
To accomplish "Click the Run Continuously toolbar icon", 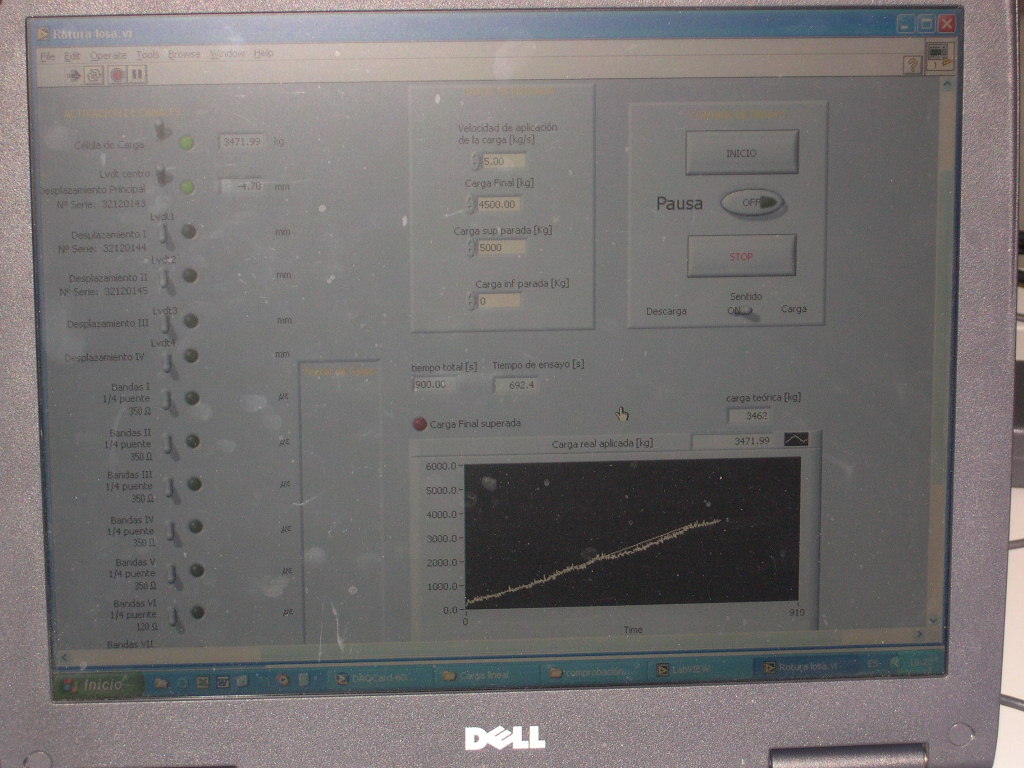I will (x=94, y=76).
